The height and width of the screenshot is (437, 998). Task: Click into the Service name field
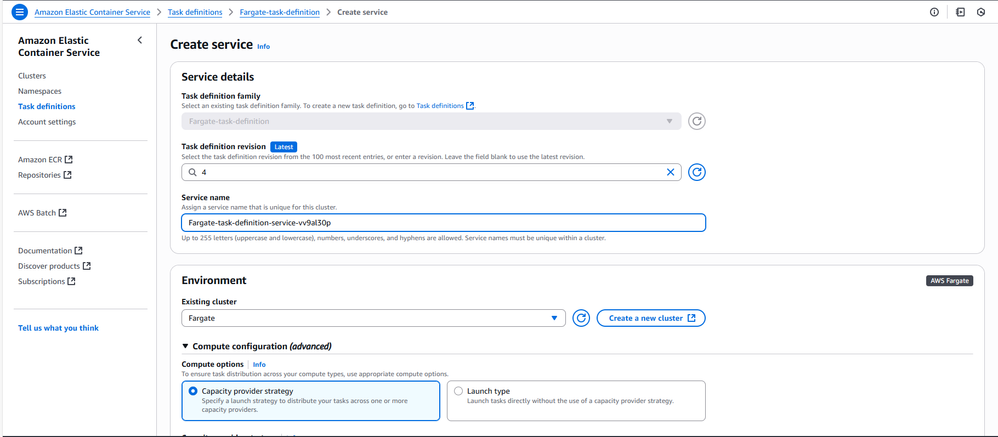pos(443,223)
